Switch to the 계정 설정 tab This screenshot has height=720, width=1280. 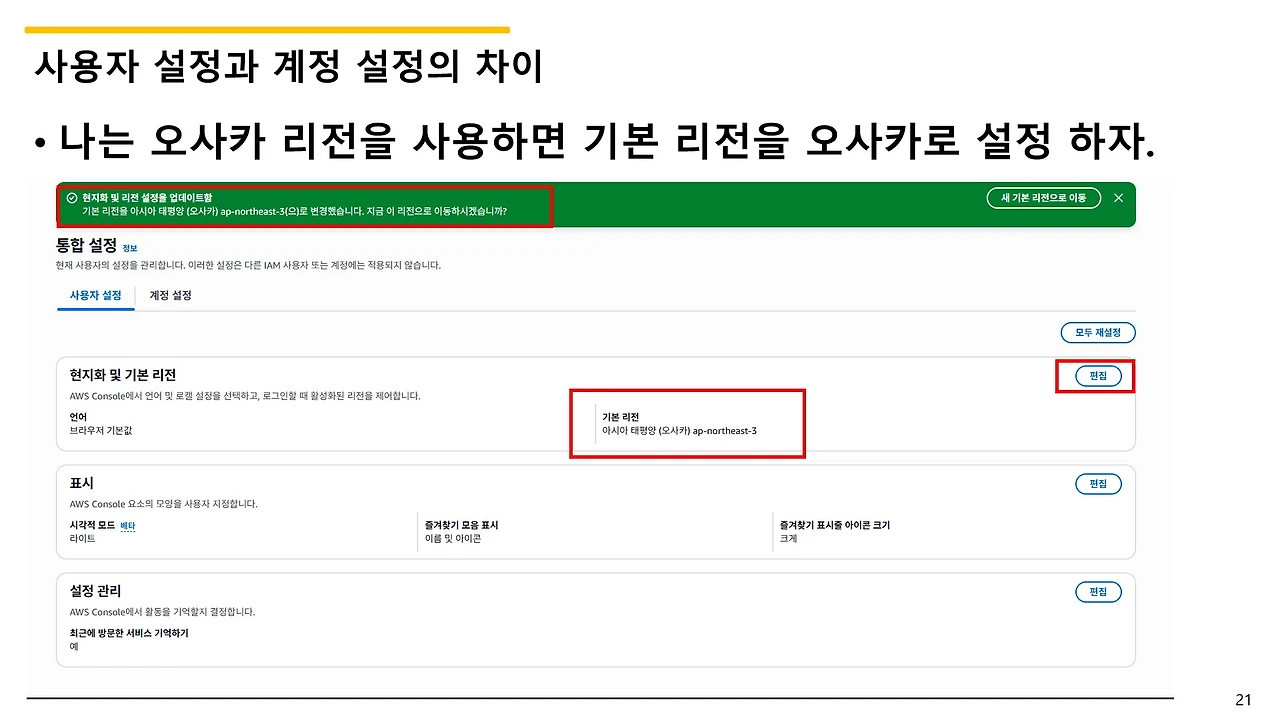pyautogui.click(x=169, y=295)
